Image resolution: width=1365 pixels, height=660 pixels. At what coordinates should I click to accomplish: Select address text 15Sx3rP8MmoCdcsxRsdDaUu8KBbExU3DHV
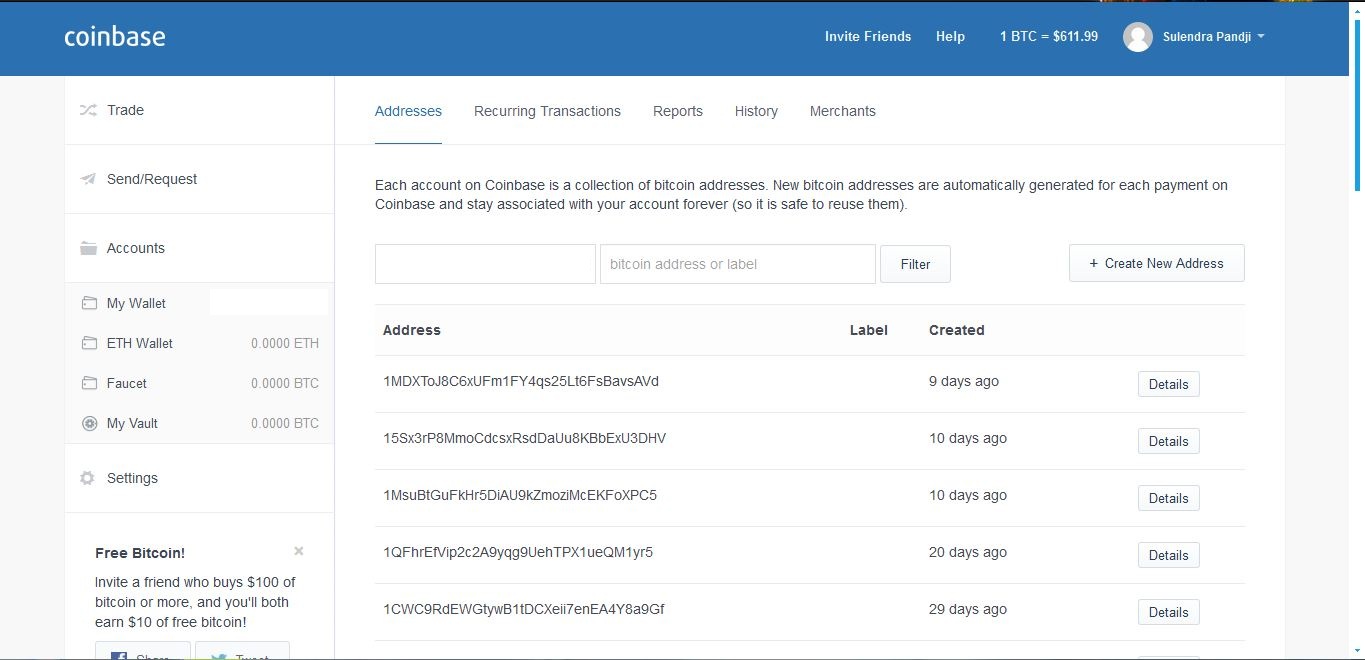pos(524,438)
